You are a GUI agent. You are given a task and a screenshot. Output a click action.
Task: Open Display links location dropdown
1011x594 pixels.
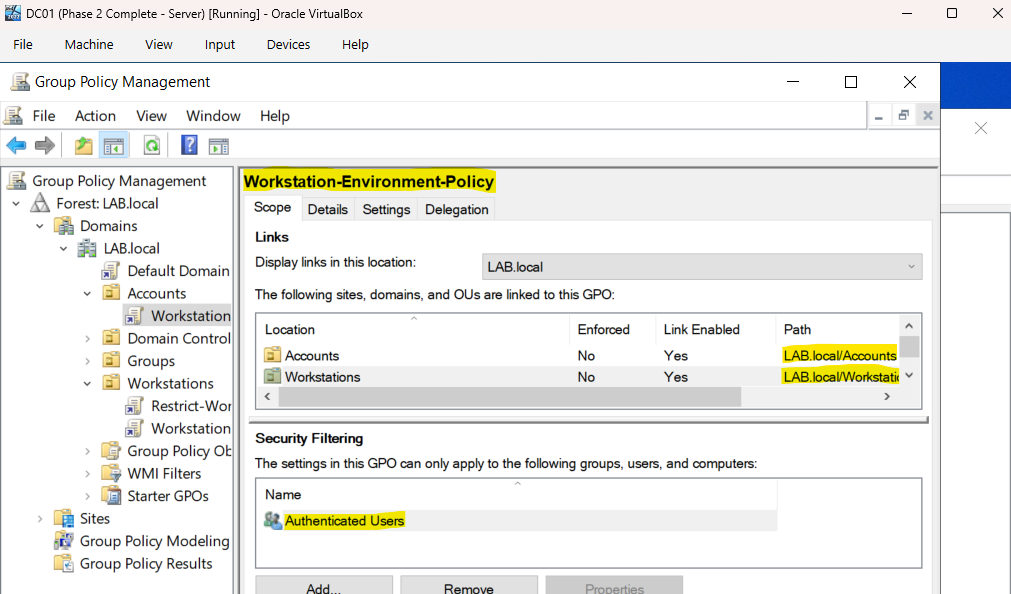702,267
